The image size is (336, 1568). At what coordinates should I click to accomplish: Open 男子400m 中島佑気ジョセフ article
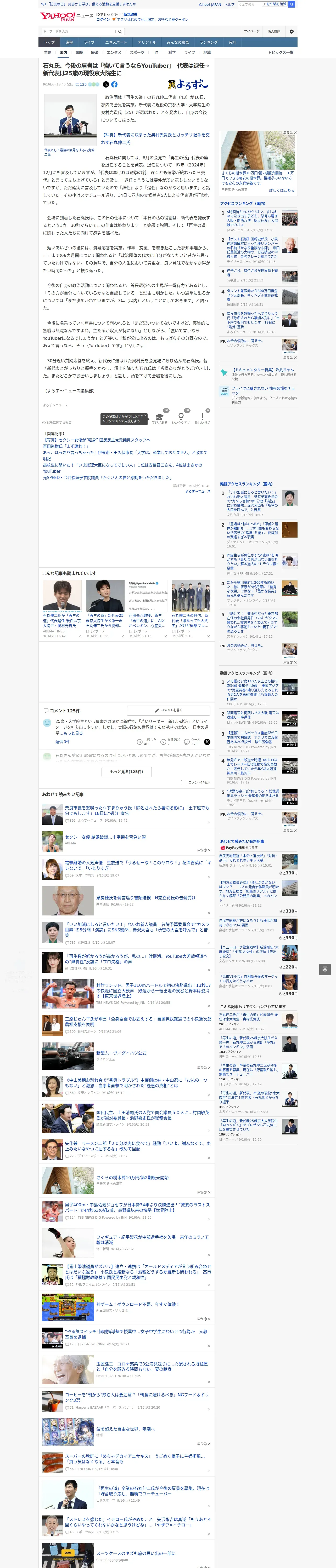coord(137,1208)
